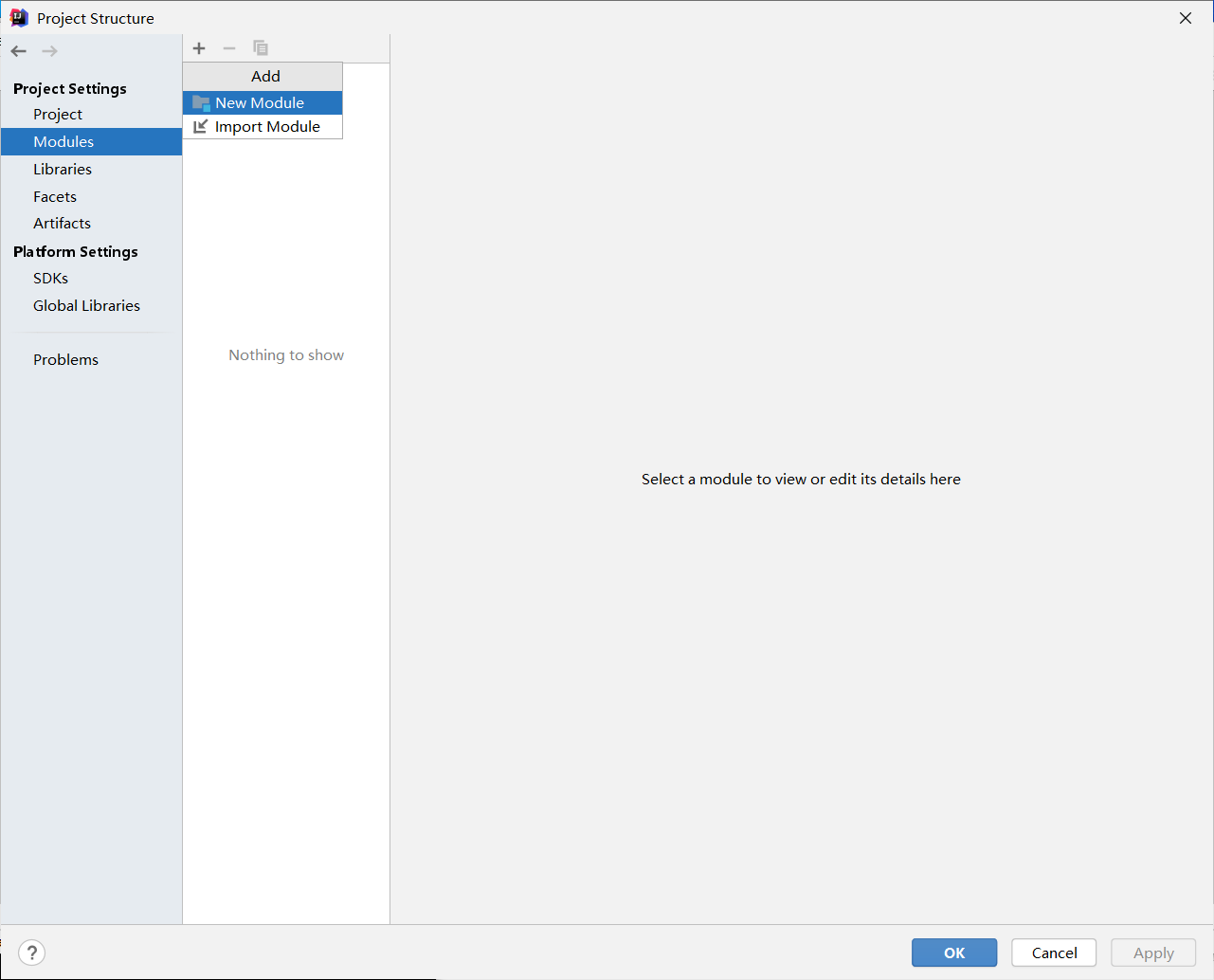Choose Import Module from Add popup

click(x=263, y=127)
